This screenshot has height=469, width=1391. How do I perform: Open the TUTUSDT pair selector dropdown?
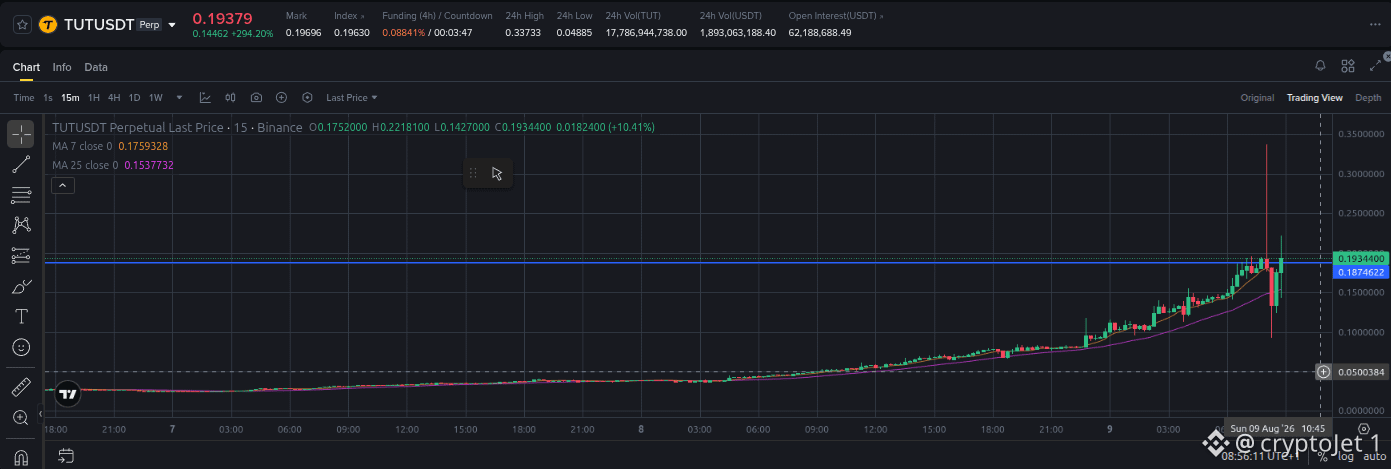(x=172, y=24)
